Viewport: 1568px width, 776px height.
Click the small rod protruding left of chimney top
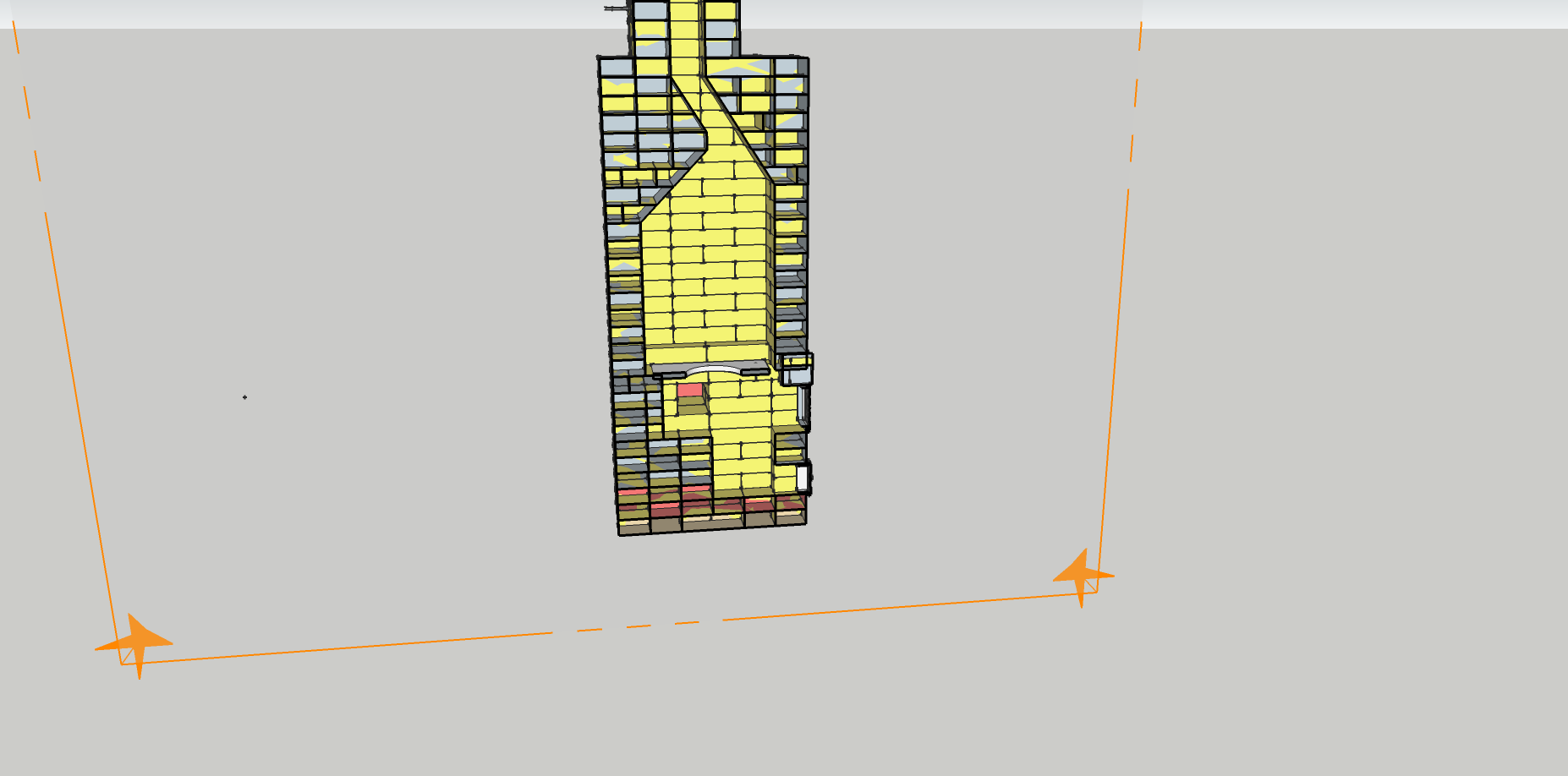(616, 8)
